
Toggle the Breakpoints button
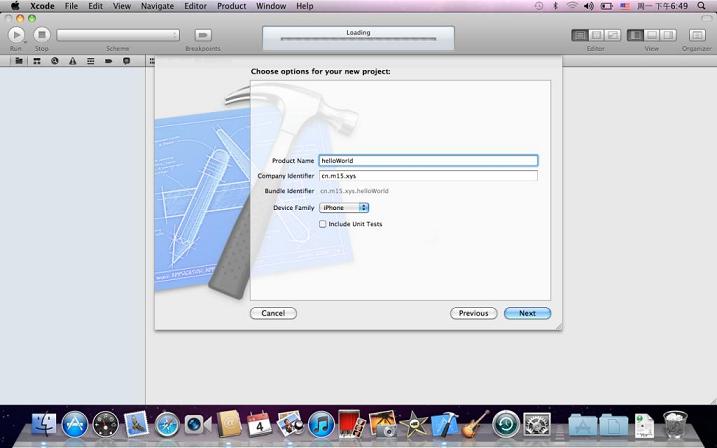[x=203, y=35]
